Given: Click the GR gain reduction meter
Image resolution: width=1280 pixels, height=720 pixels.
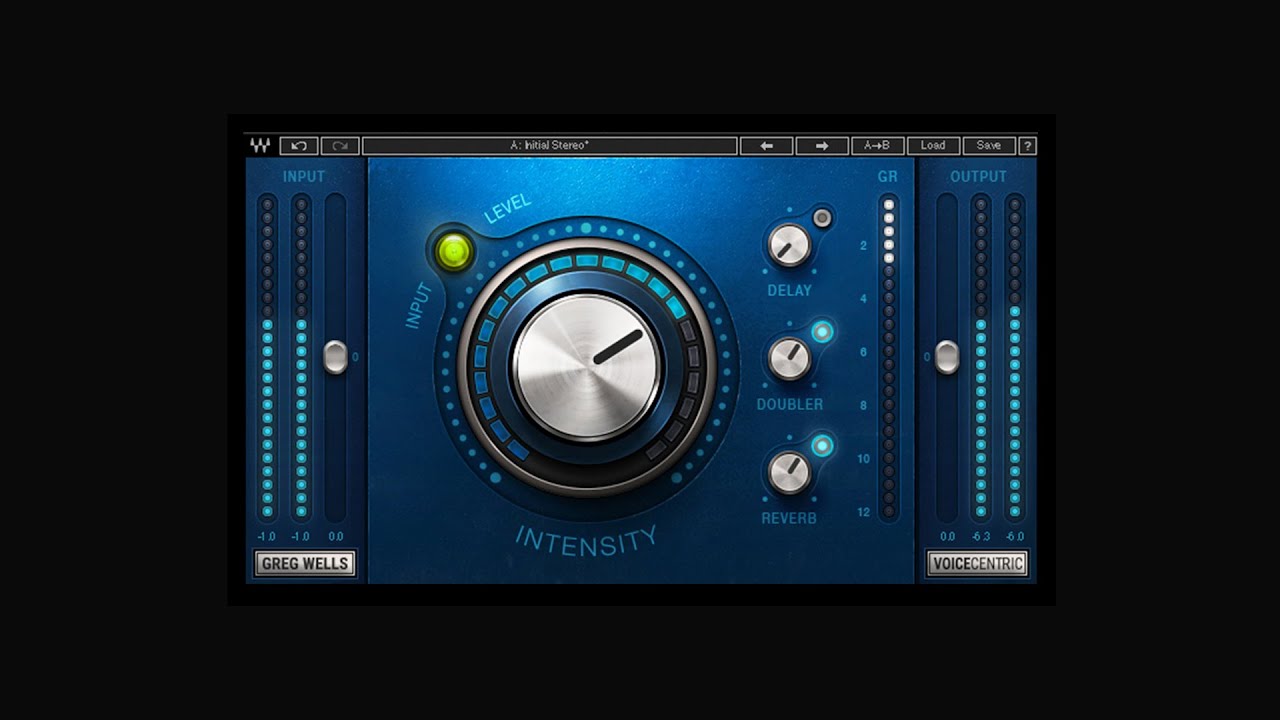Looking at the screenshot, I should coord(888,357).
